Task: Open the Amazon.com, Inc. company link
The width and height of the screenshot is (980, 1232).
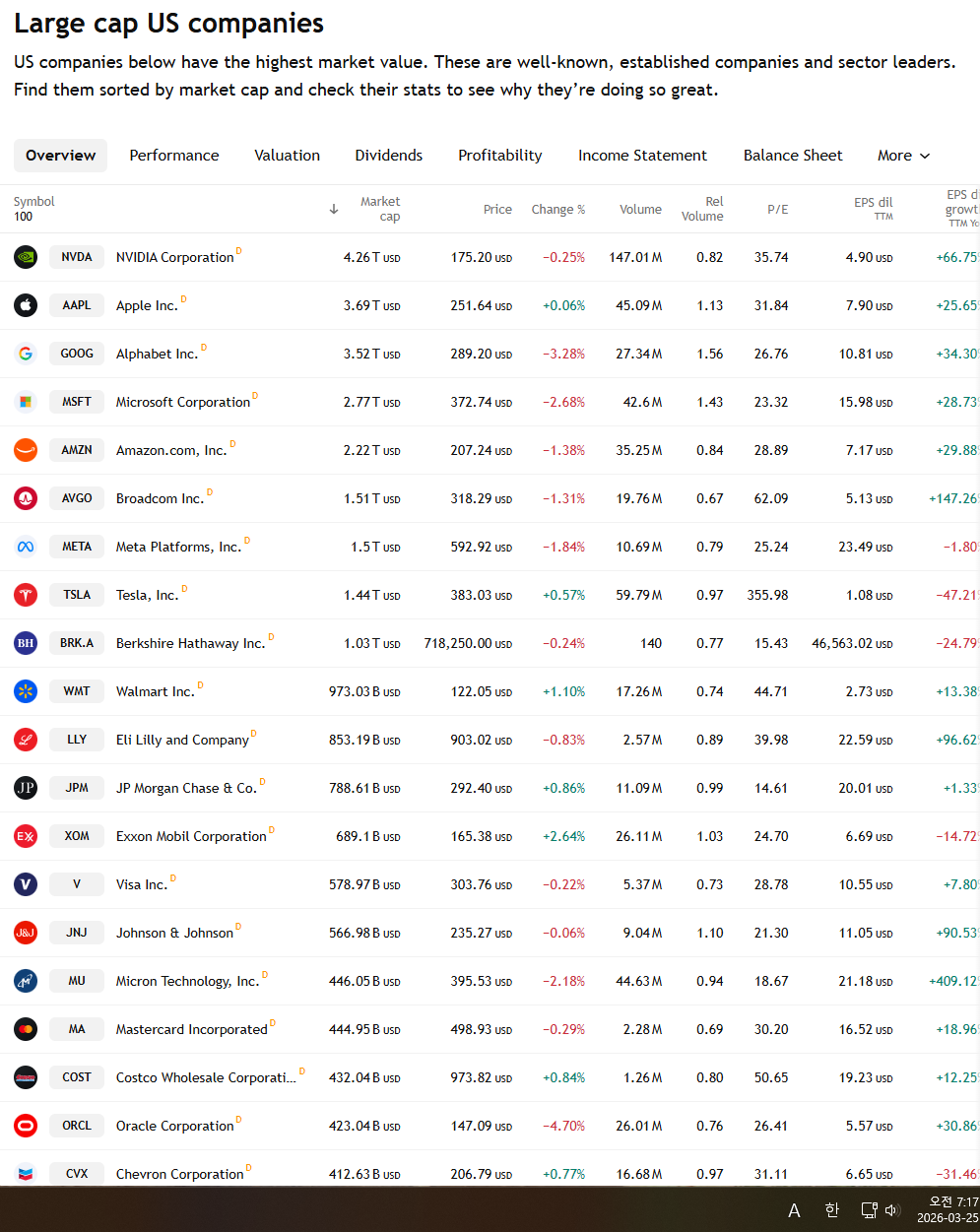Action: (171, 450)
